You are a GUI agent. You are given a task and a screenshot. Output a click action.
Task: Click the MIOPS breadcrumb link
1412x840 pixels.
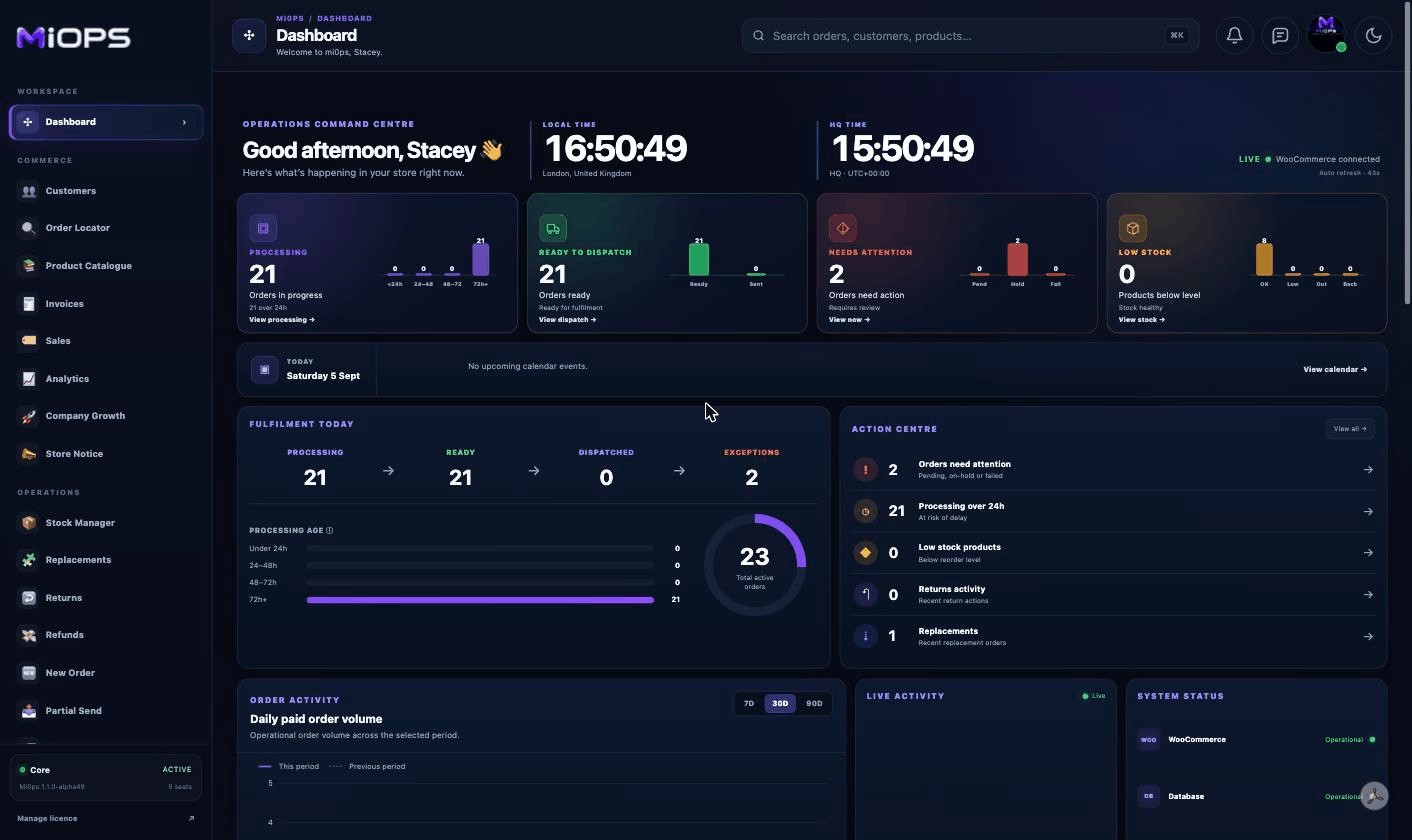point(290,19)
